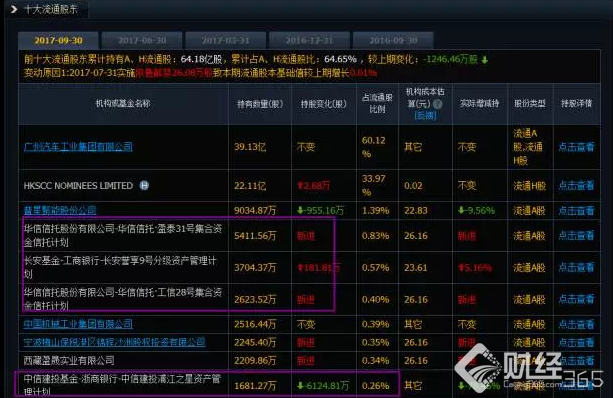This screenshot has height=398, width=613.
Task: Click the info icon beside 机构成本估算(元)
Action: 438,104
